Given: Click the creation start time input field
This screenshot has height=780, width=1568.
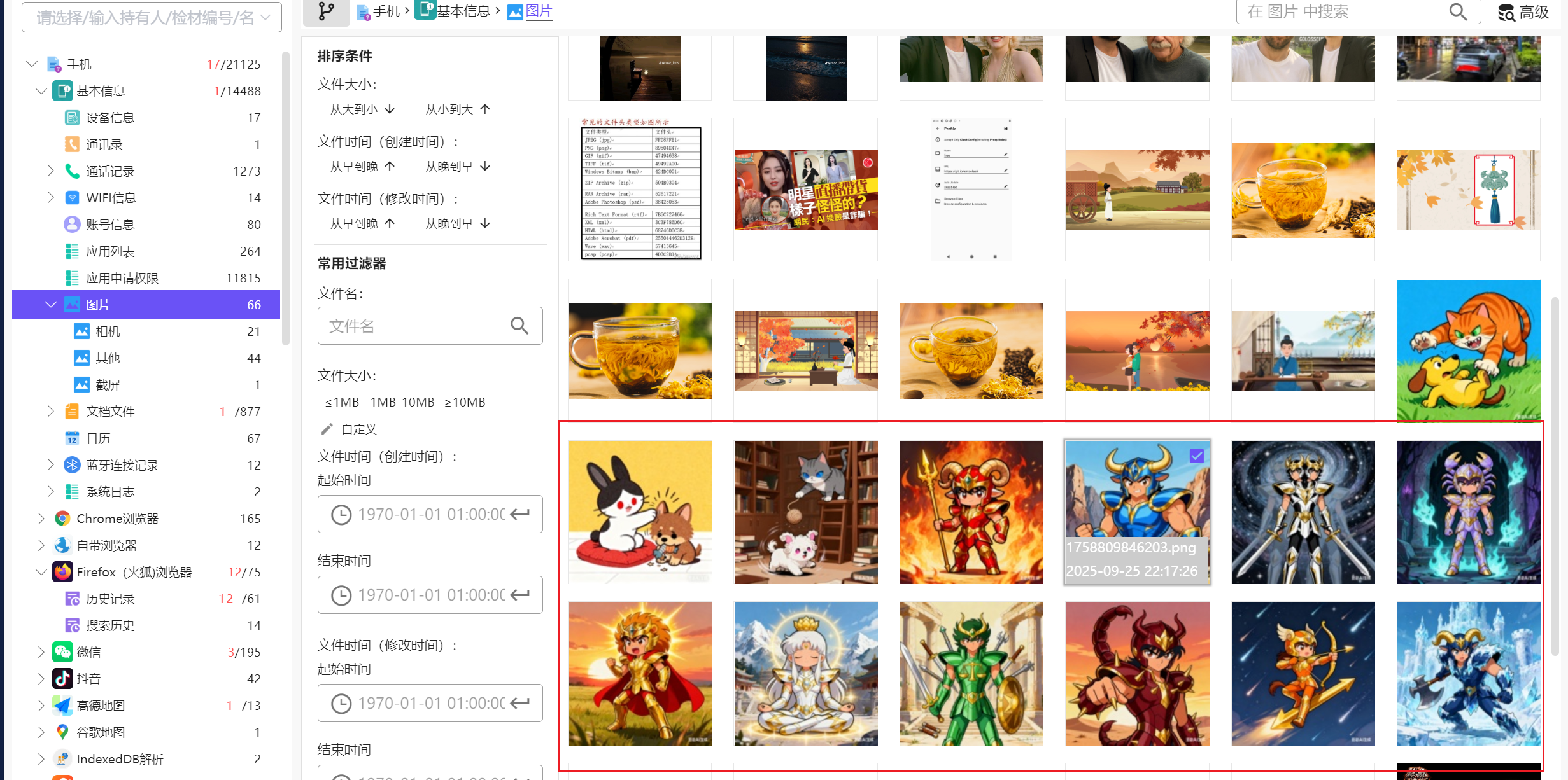Looking at the screenshot, I should (430, 514).
